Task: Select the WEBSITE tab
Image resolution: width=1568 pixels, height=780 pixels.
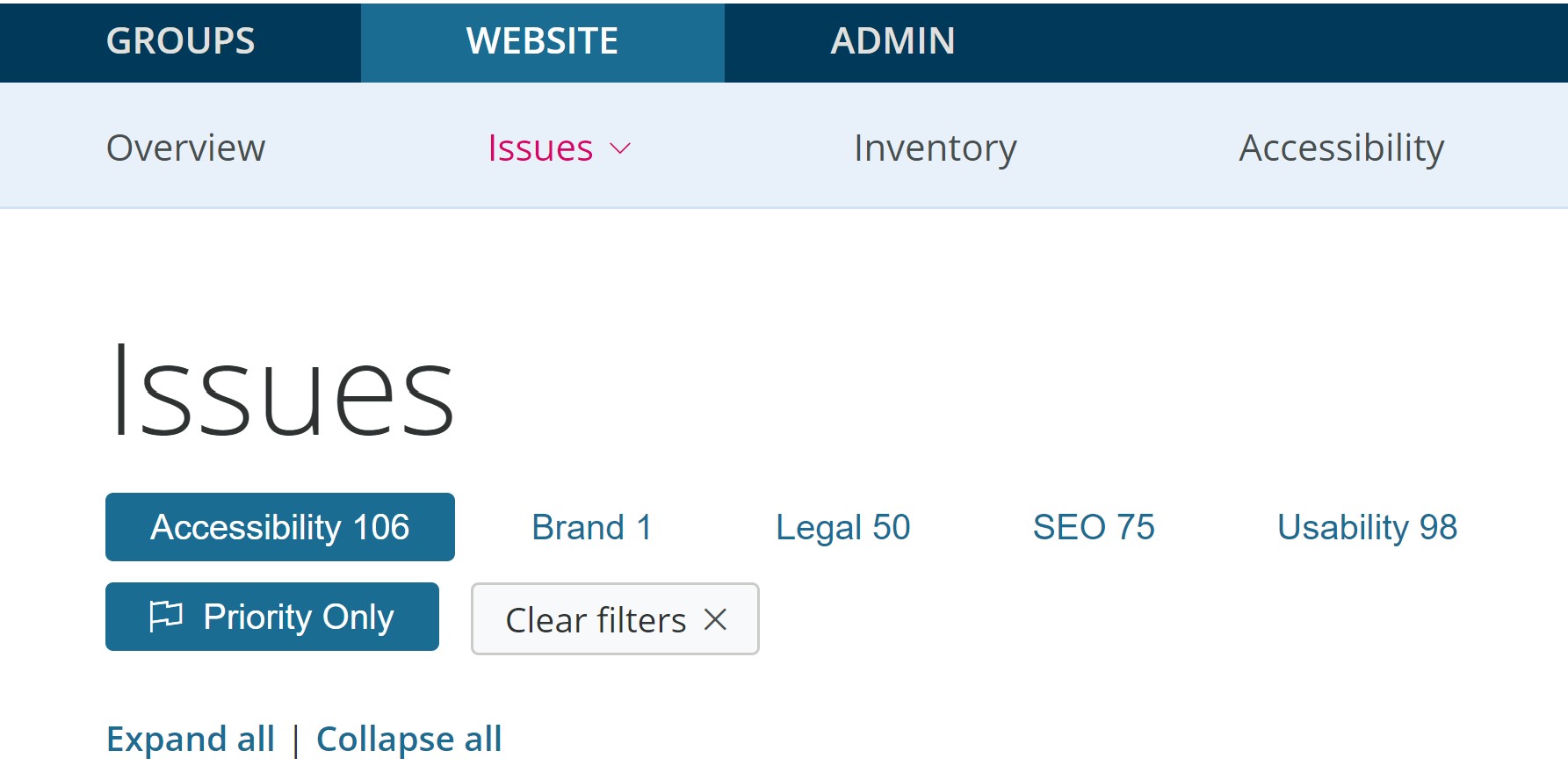Action: click(x=542, y=41)
